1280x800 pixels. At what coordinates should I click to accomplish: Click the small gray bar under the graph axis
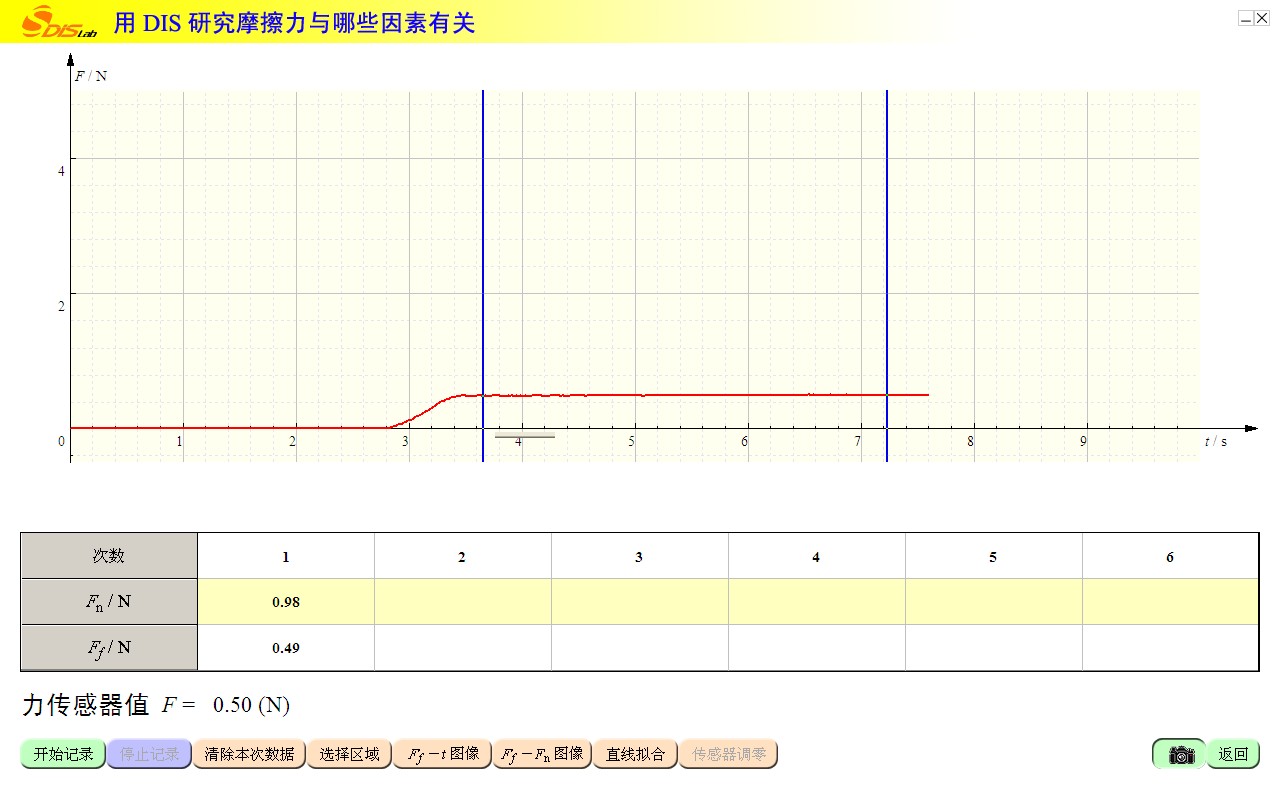tap(524, 437)
